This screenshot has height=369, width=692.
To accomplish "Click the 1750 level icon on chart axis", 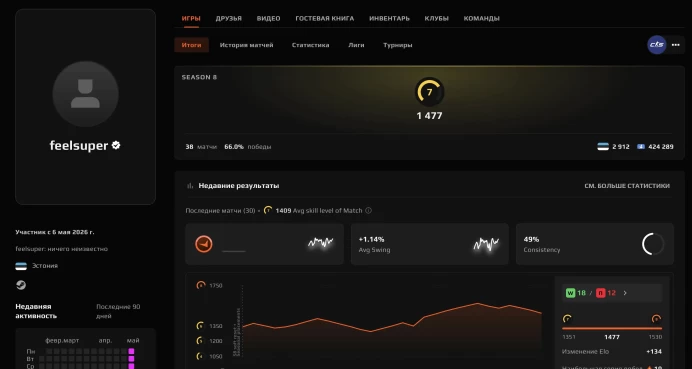I will (x=201, y=285).
